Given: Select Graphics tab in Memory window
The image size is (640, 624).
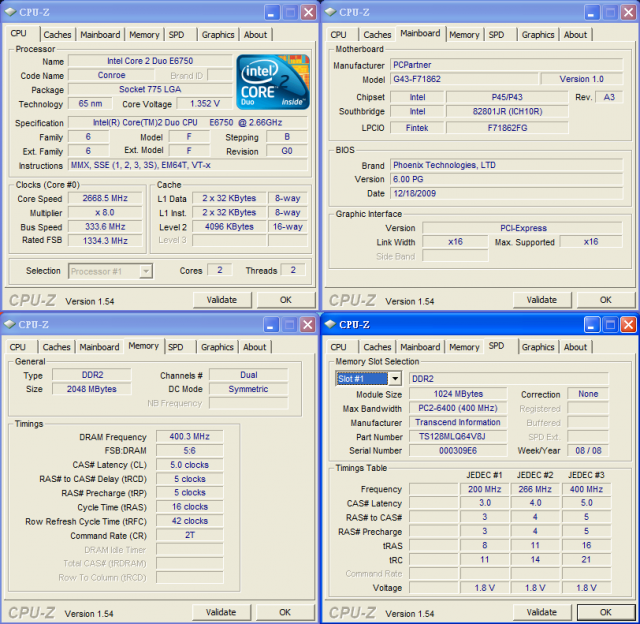Looking at the screenshot, I should coord(217,347).
